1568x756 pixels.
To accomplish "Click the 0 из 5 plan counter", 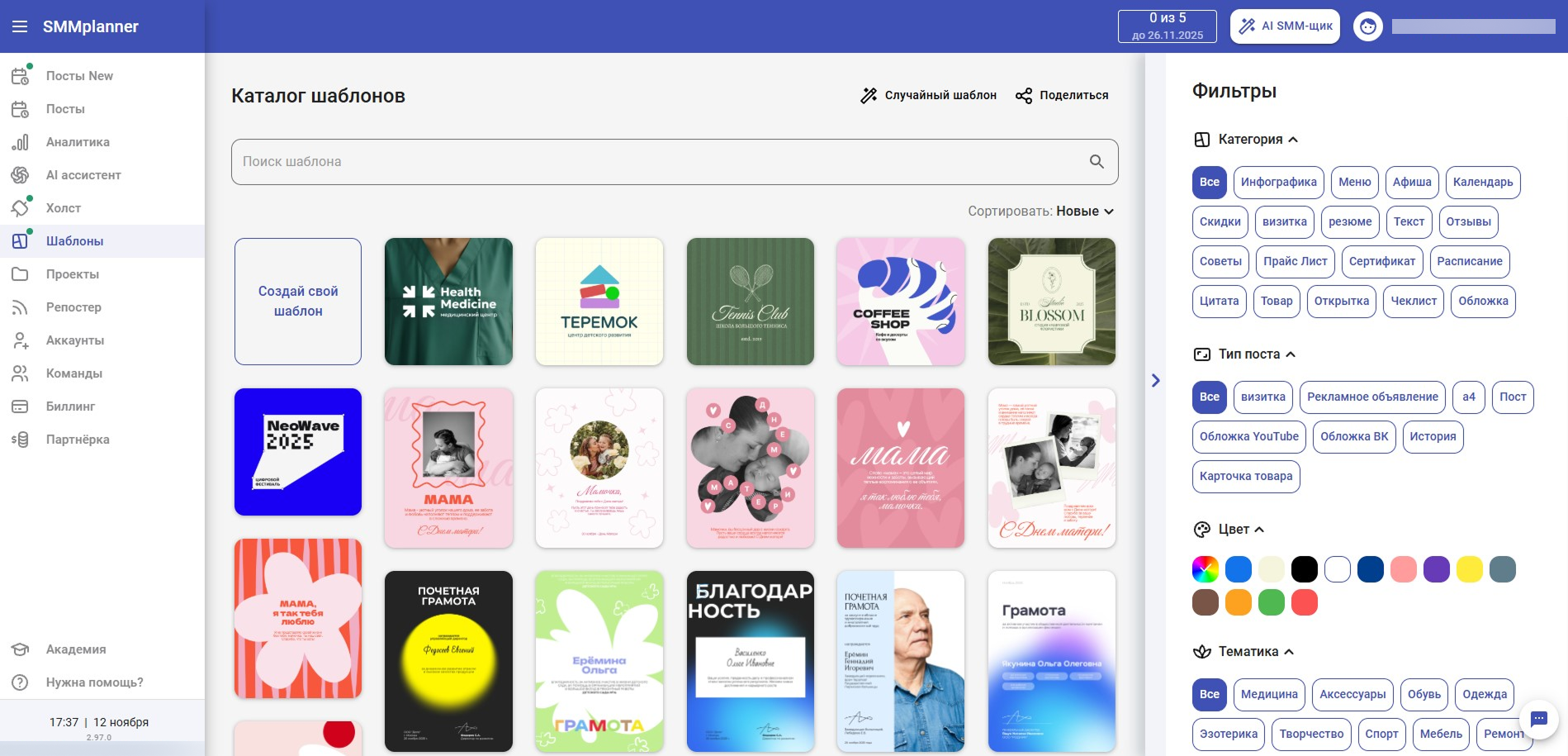I will point(1168,26).
